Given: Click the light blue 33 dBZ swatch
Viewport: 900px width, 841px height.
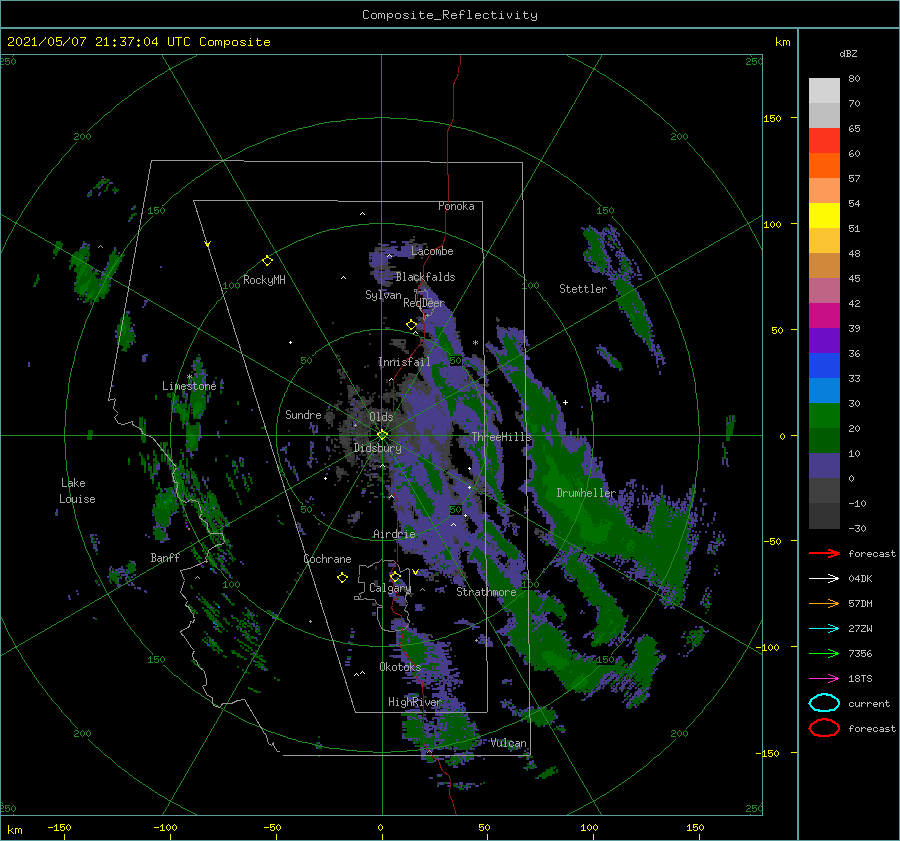Looking at the screenshot, I should click(x=824, y=390).
